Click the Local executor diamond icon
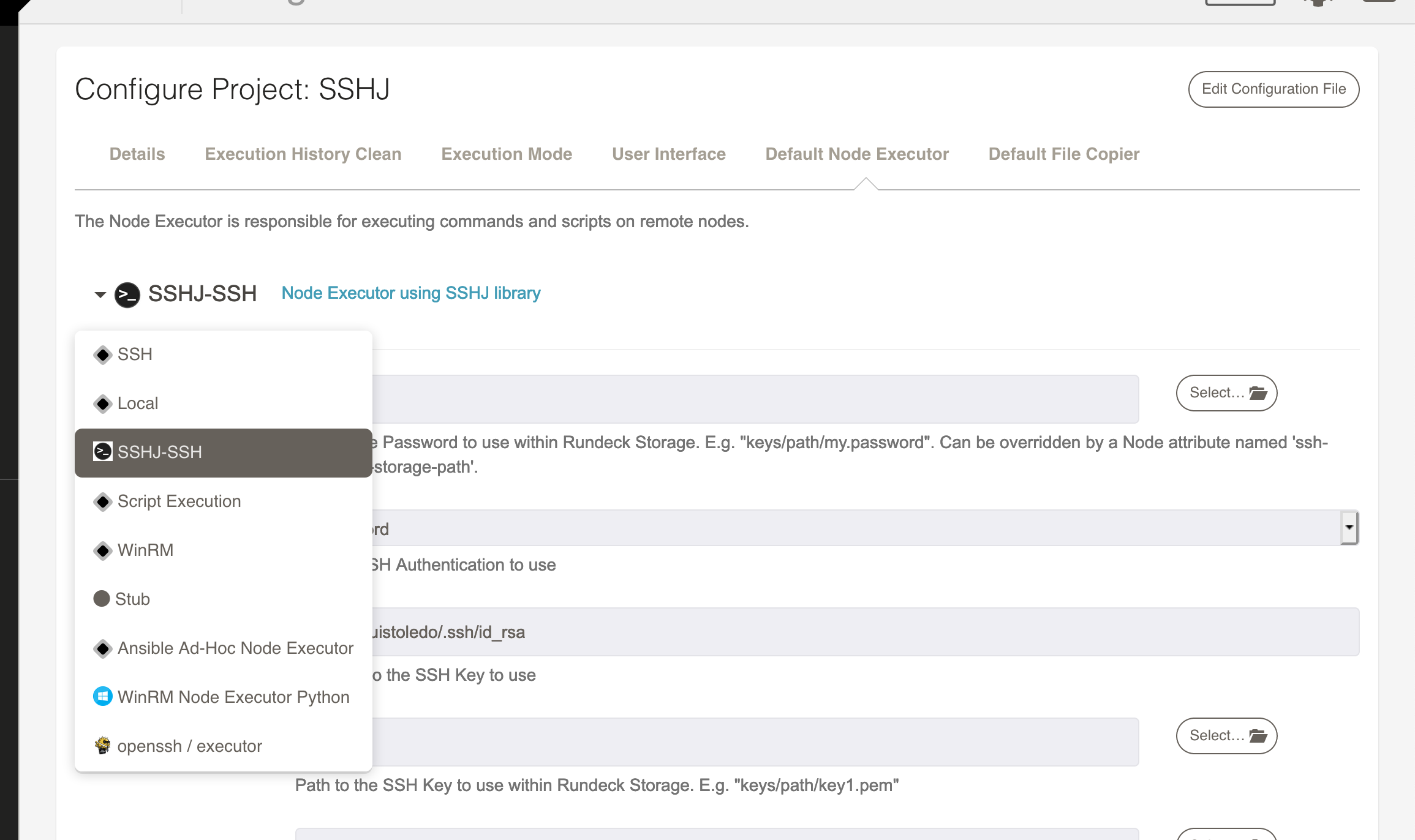The width and height of the screenshot is (1415, 840). click(x=102, y=403)
